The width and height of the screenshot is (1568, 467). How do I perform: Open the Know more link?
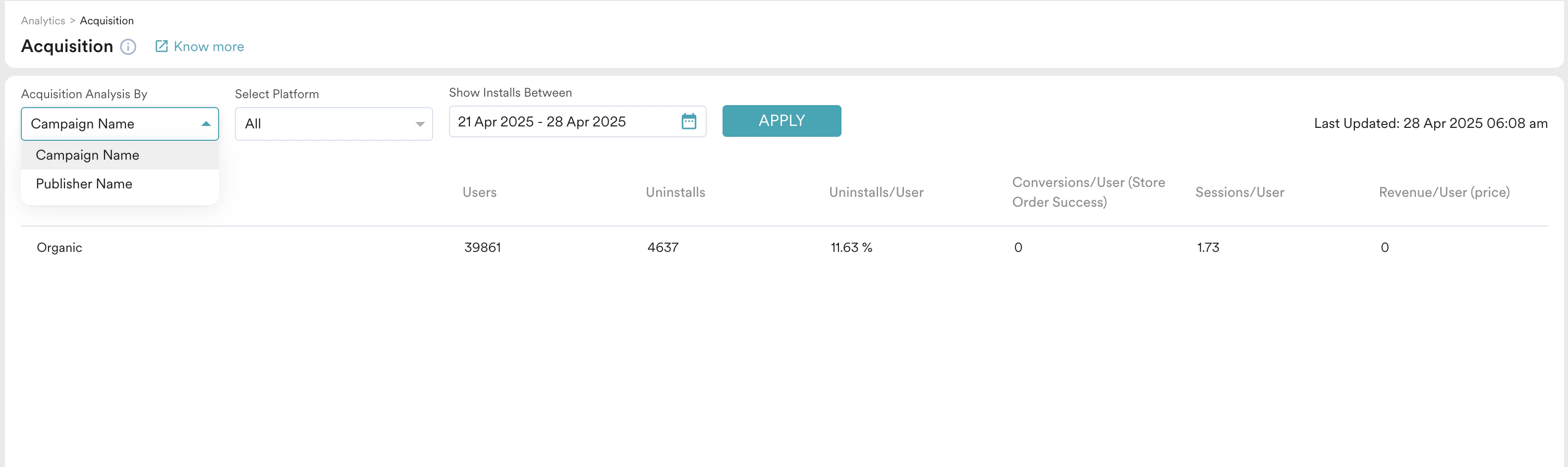209,46
